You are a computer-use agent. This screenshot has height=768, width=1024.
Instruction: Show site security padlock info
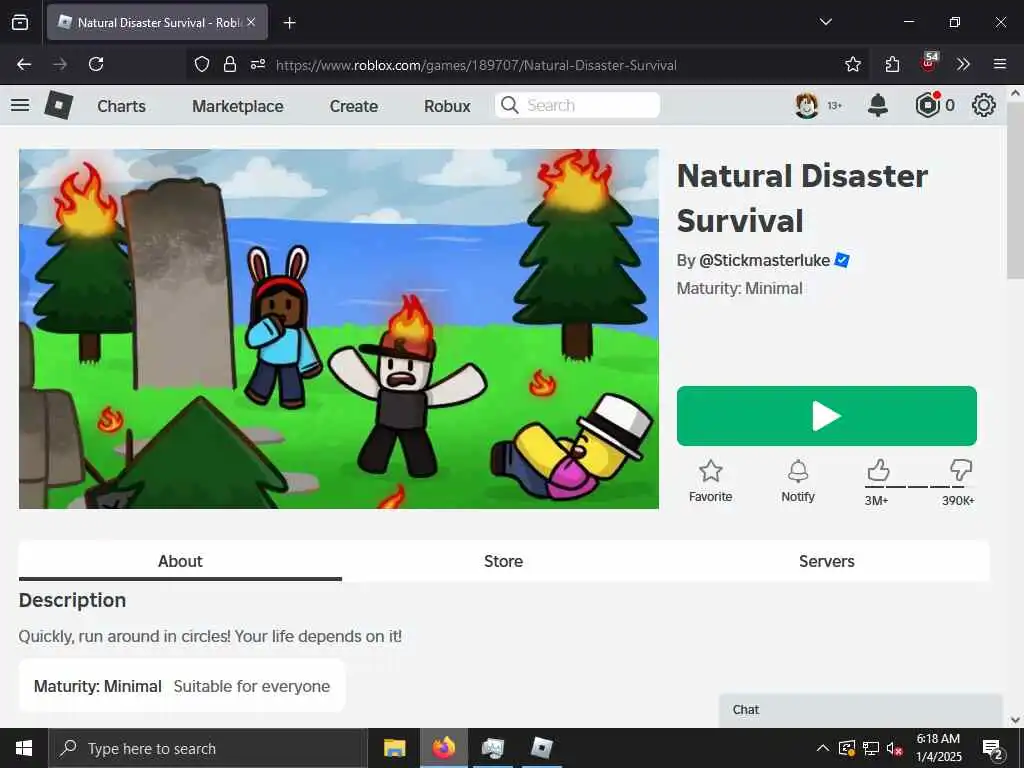(230, 64)
